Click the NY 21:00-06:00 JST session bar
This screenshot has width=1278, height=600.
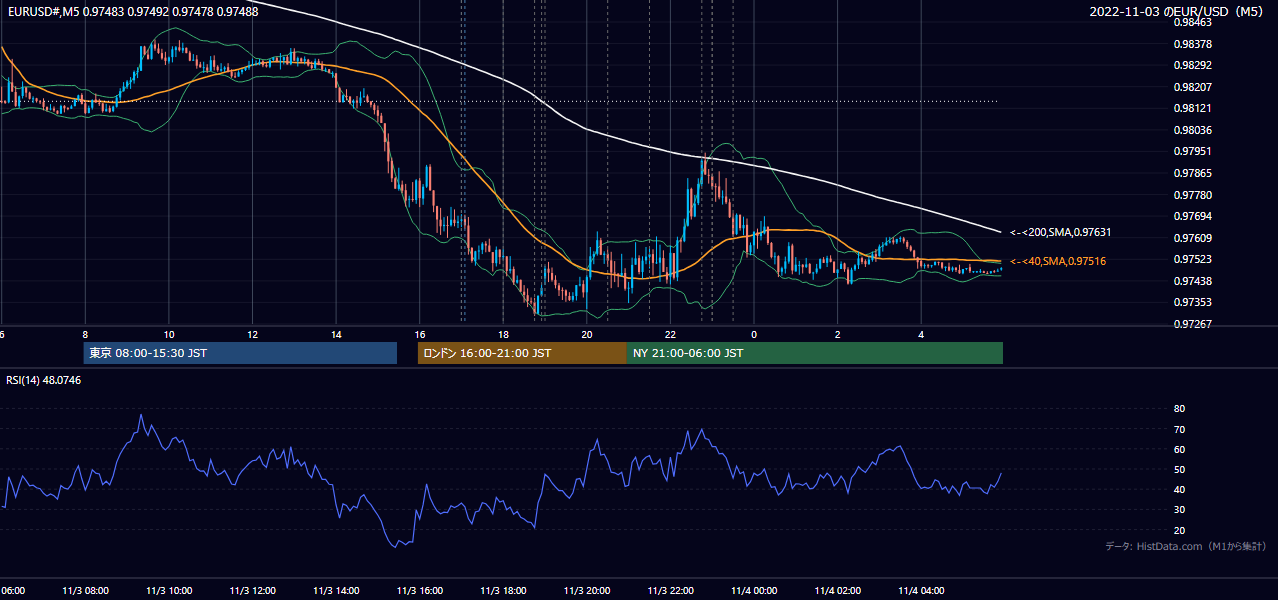pyautogui.click(x=815, y=353)
